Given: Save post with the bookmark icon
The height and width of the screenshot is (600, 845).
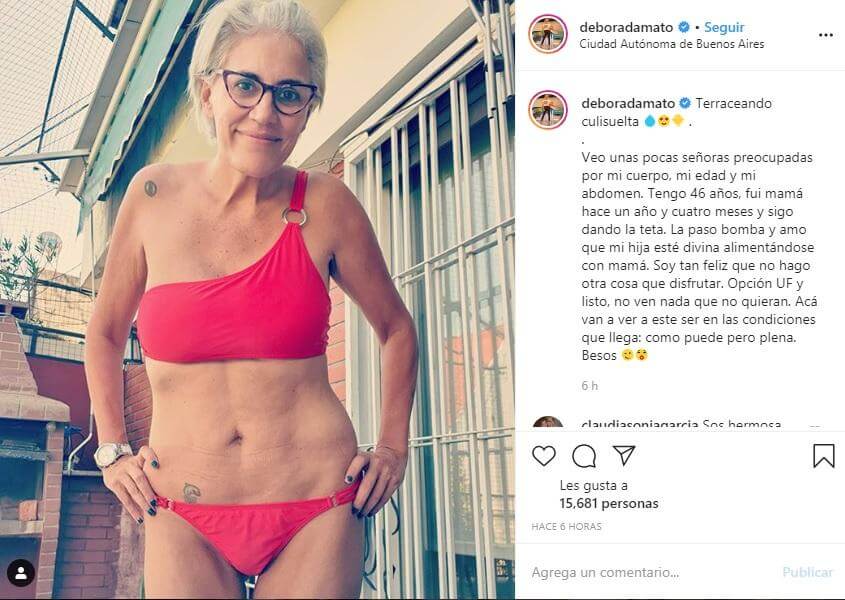Looking at the screenshot, I should pyautogui.click(x=823, y=456).
